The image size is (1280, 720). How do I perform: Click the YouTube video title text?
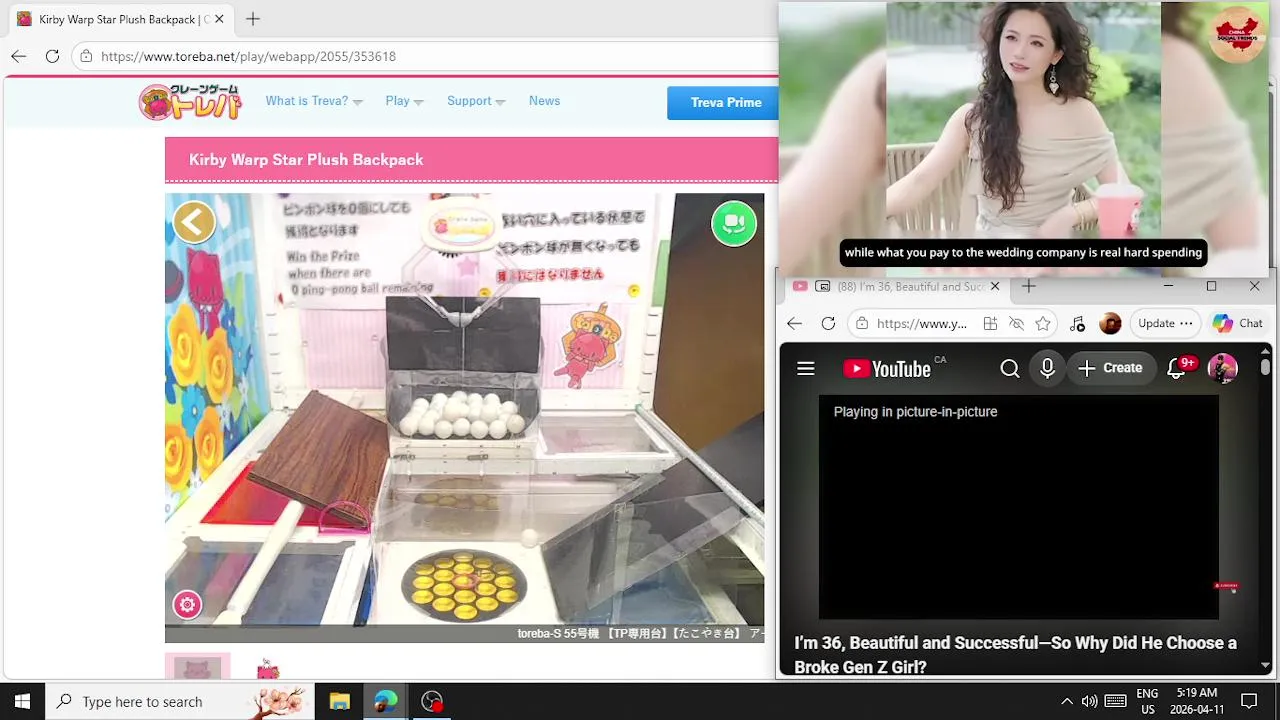(x=1015, y=655)
